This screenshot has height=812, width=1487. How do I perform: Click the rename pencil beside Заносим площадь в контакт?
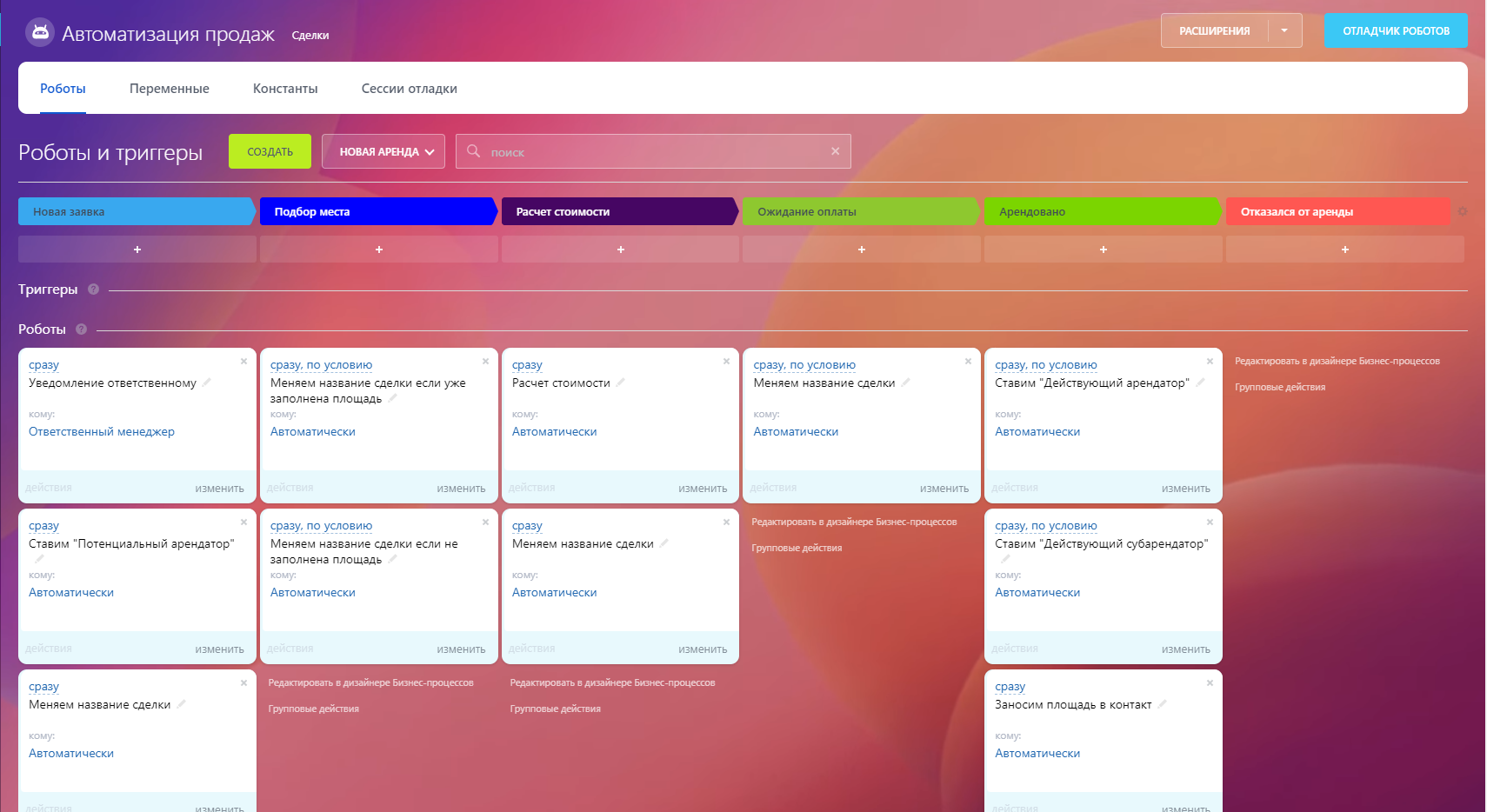click(x=1162, y=704)
